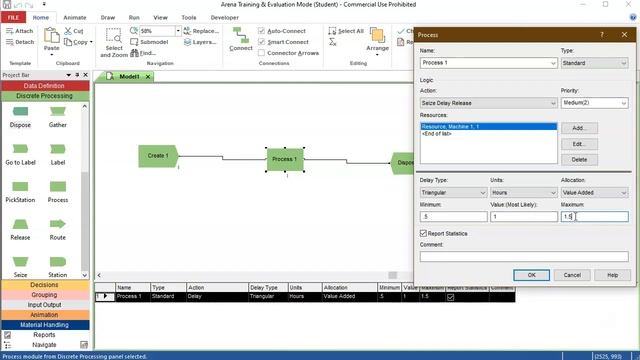Screen dimensions: 640x360
Task: Enable the Connector Arrows checkbox
Action: 262,53
